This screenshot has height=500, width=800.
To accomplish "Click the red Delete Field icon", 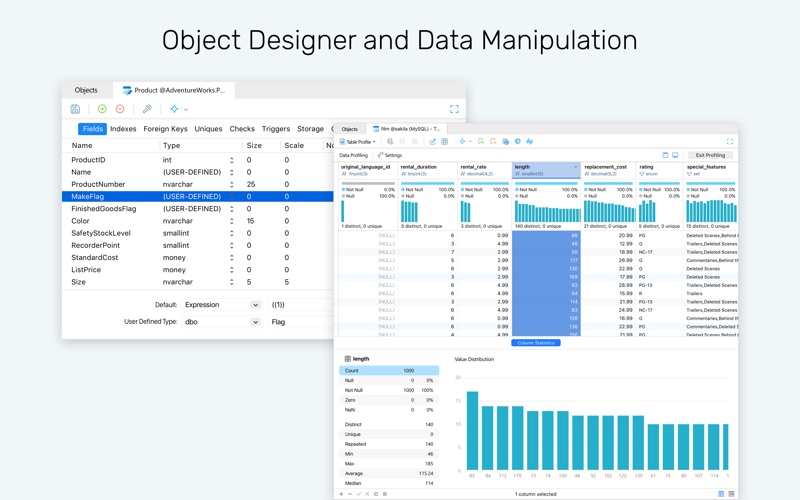I will pyautogui.click(x=120, y=109).
